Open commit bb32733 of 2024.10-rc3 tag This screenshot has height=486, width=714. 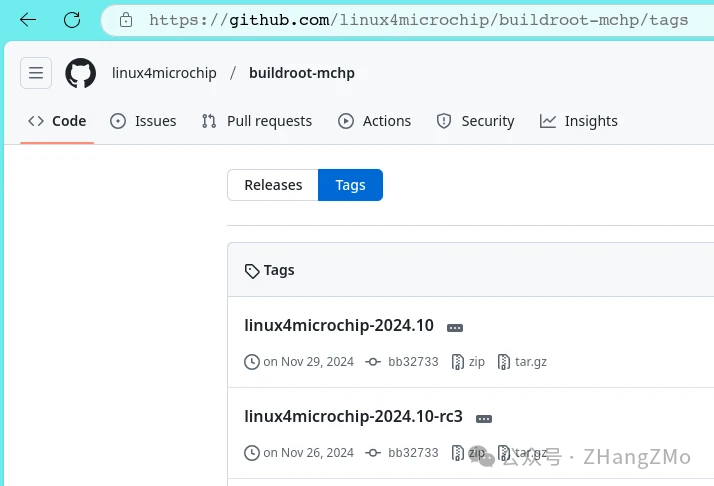[x=413, y=453]
